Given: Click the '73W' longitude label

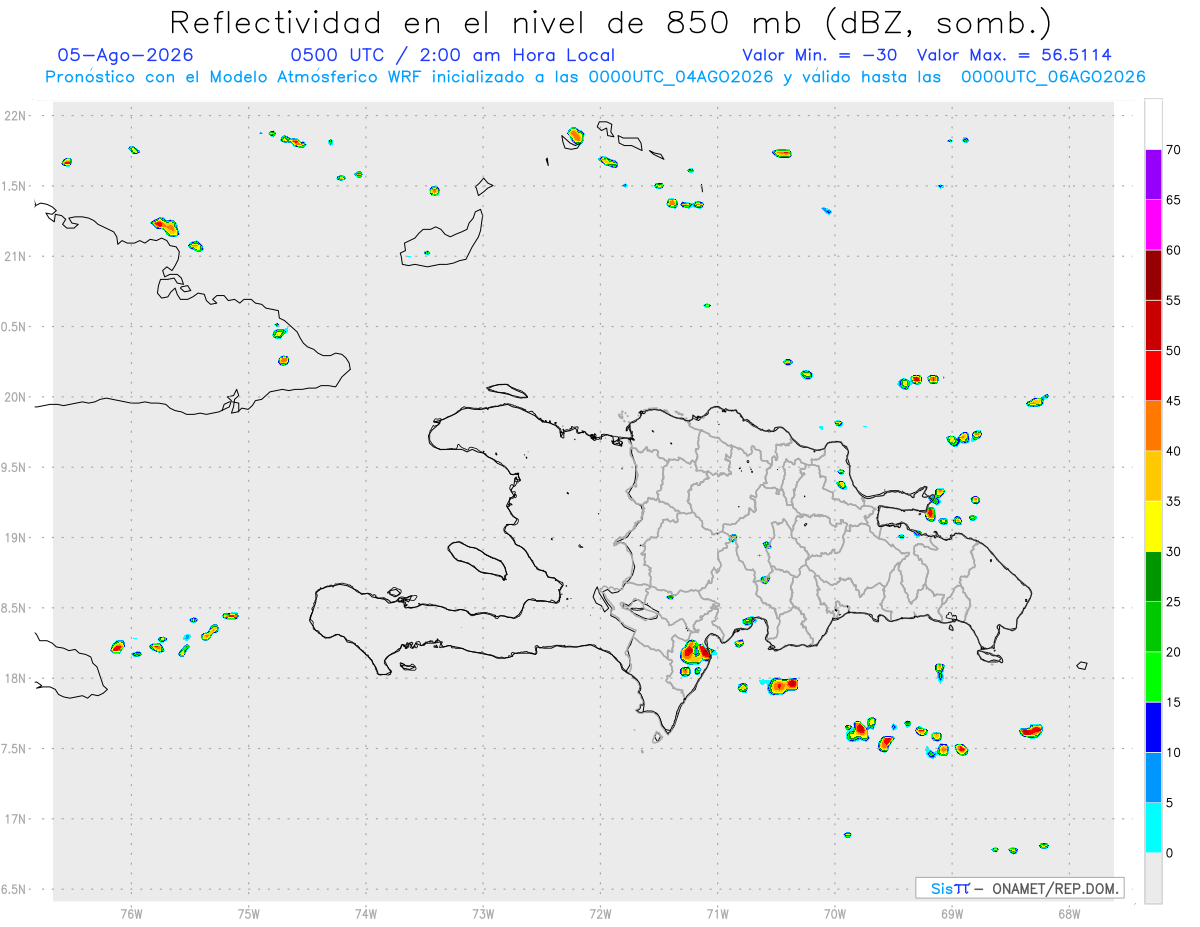Looking at the screenshot, I should tap(482, 913).
